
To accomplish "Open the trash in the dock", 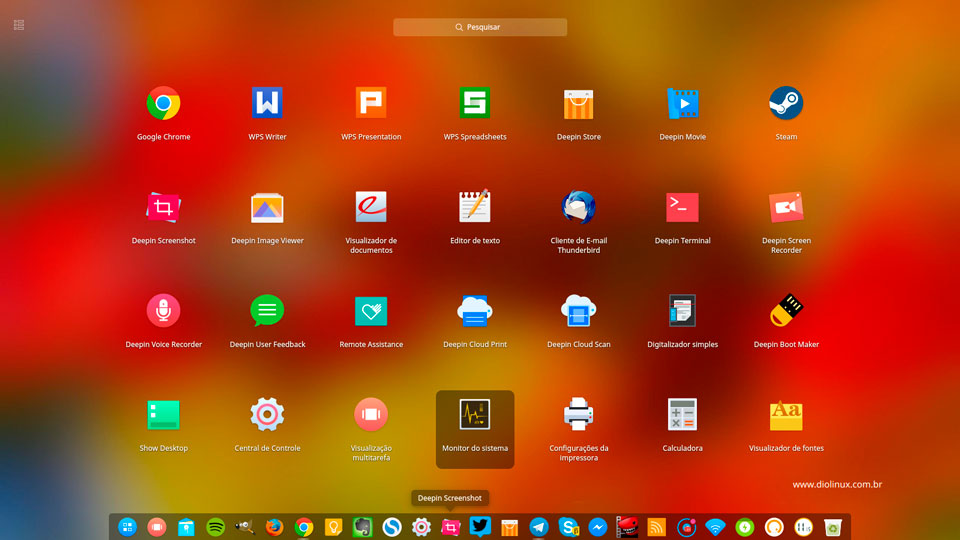I will tap(833, 527).
